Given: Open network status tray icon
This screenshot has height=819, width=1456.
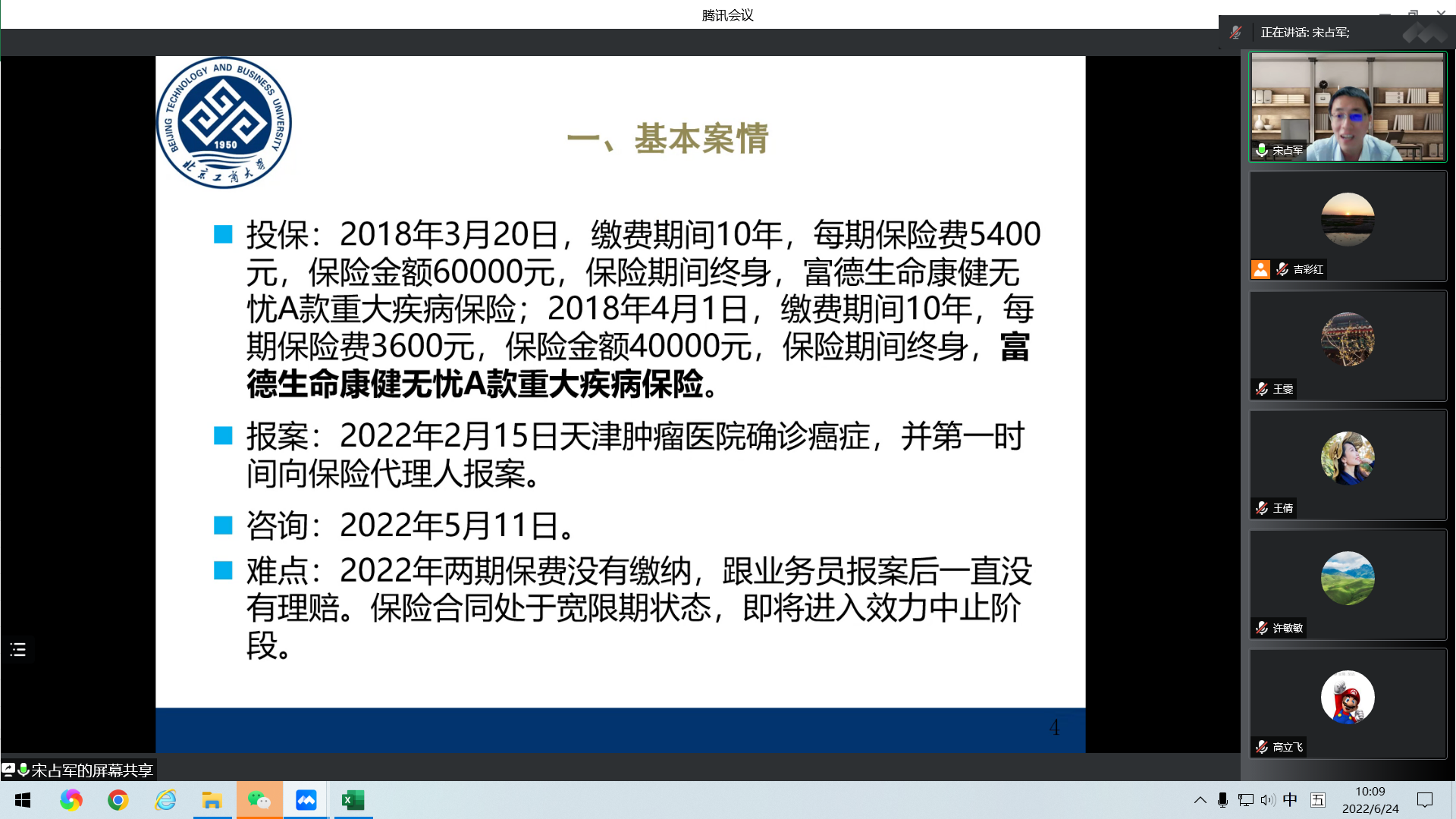Looking at the screenshot, I should click(1245, 800).
